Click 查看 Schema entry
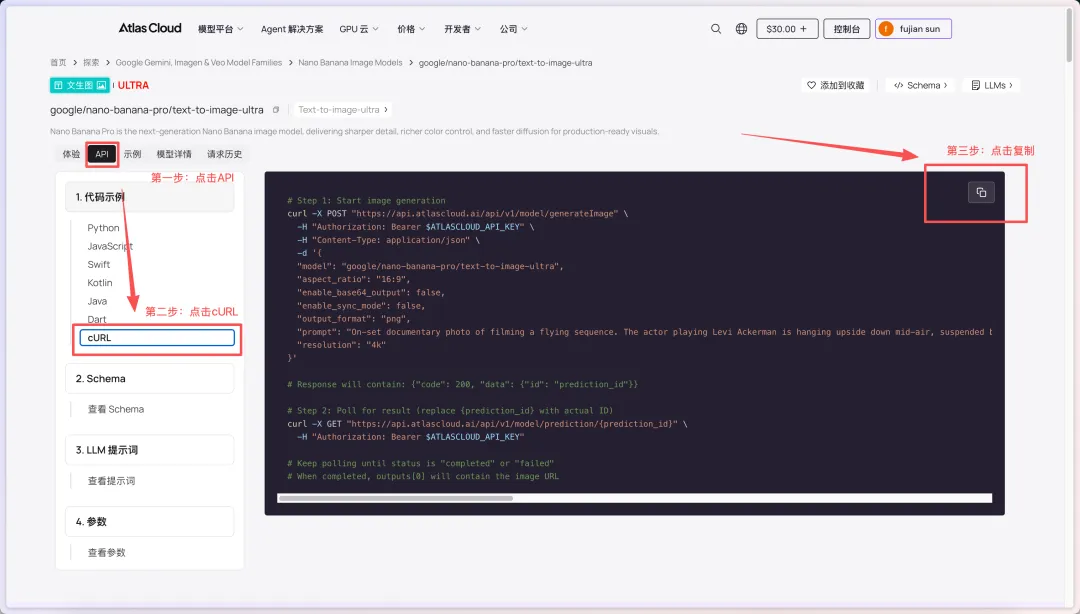The width and height of the screenshot is (1080, 614). tap(116, 409)
